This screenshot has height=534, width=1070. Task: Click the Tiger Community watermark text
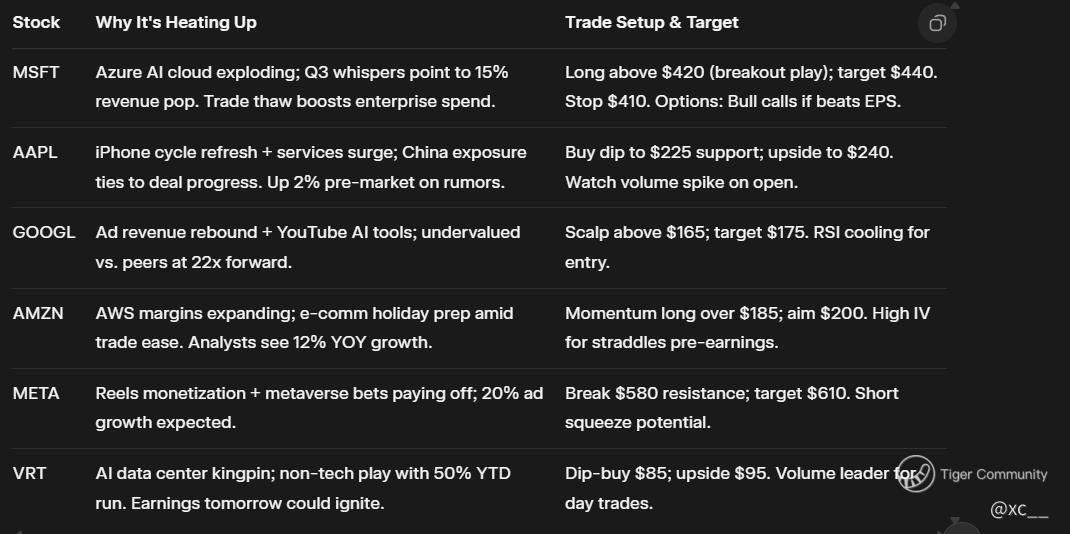[x=993, y=475]
